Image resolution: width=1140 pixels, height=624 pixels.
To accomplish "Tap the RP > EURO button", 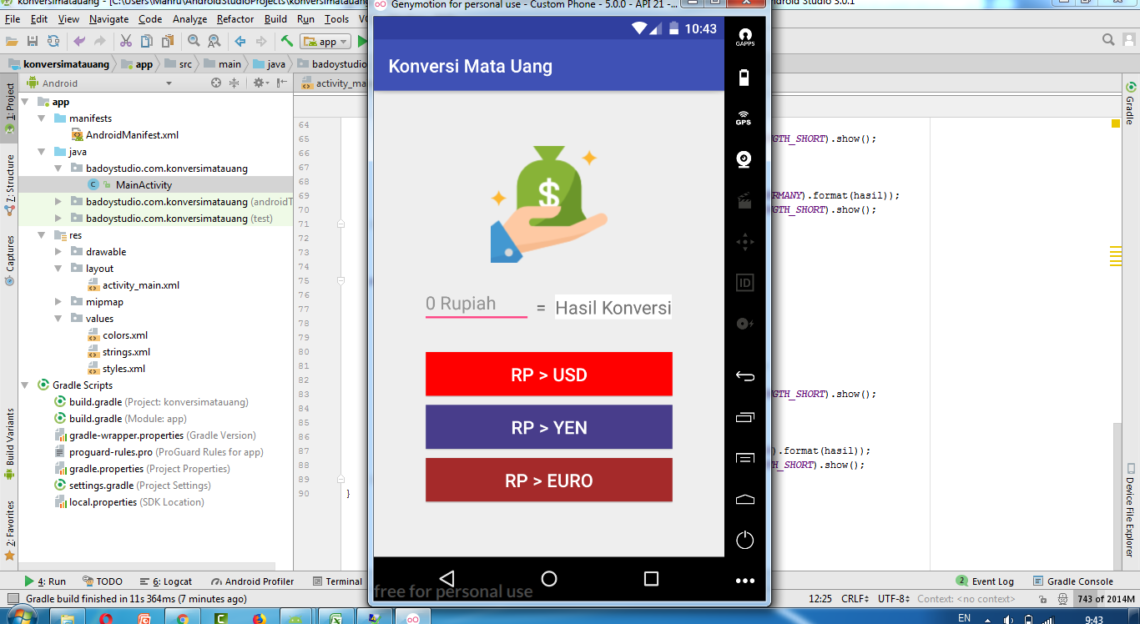I will tap(548, 481).
